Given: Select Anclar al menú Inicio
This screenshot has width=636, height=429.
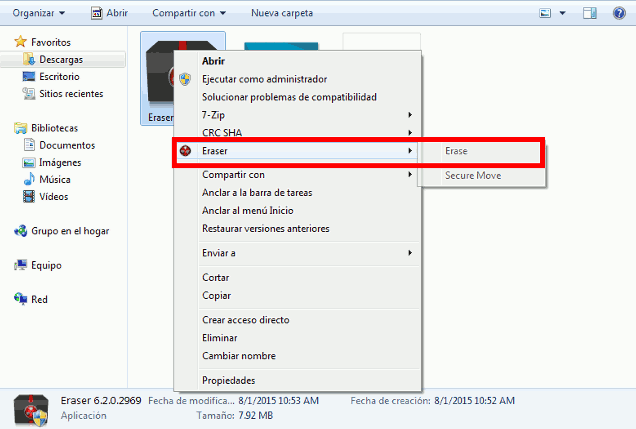Looking at the screenshot, I should click(248, 210).
